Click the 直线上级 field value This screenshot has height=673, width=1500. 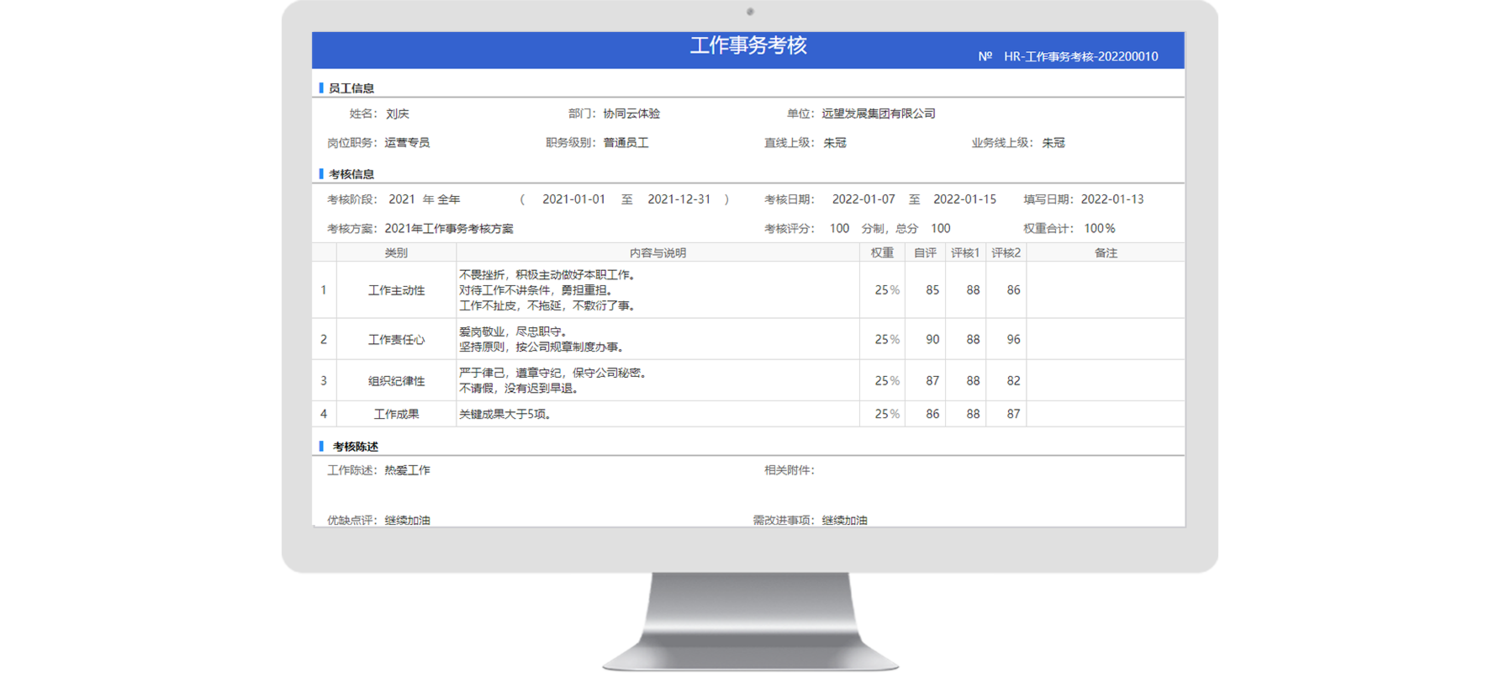click(835, 143)
